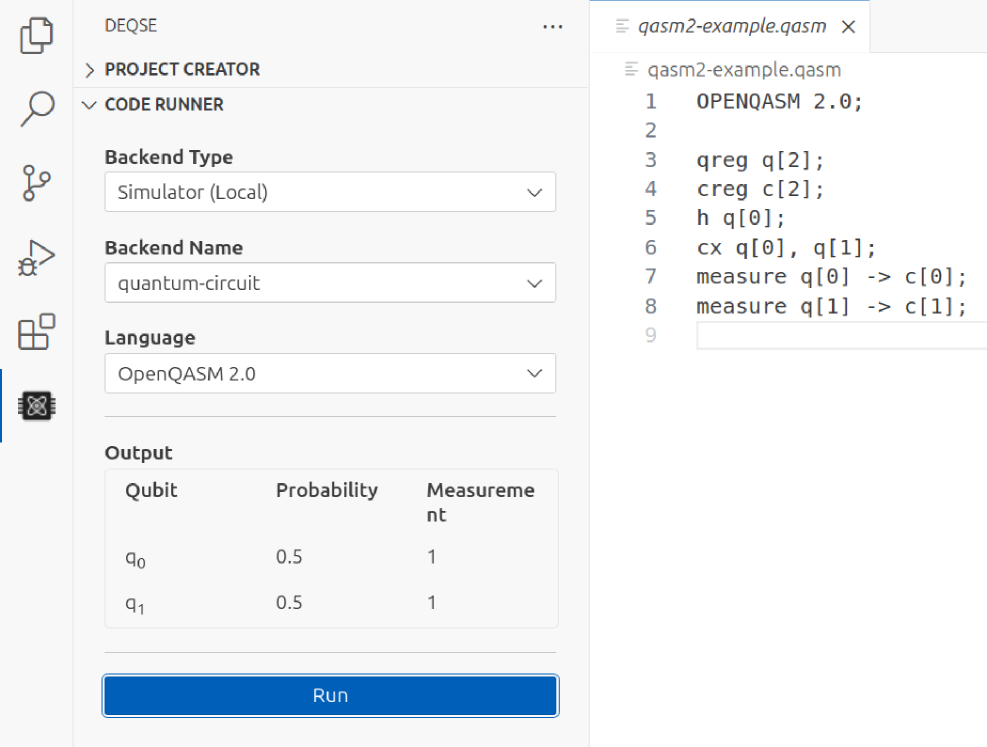Open the Language dropdown
Image resolution: width=987 pixels, height=747 pixels.
coord(330,374)
